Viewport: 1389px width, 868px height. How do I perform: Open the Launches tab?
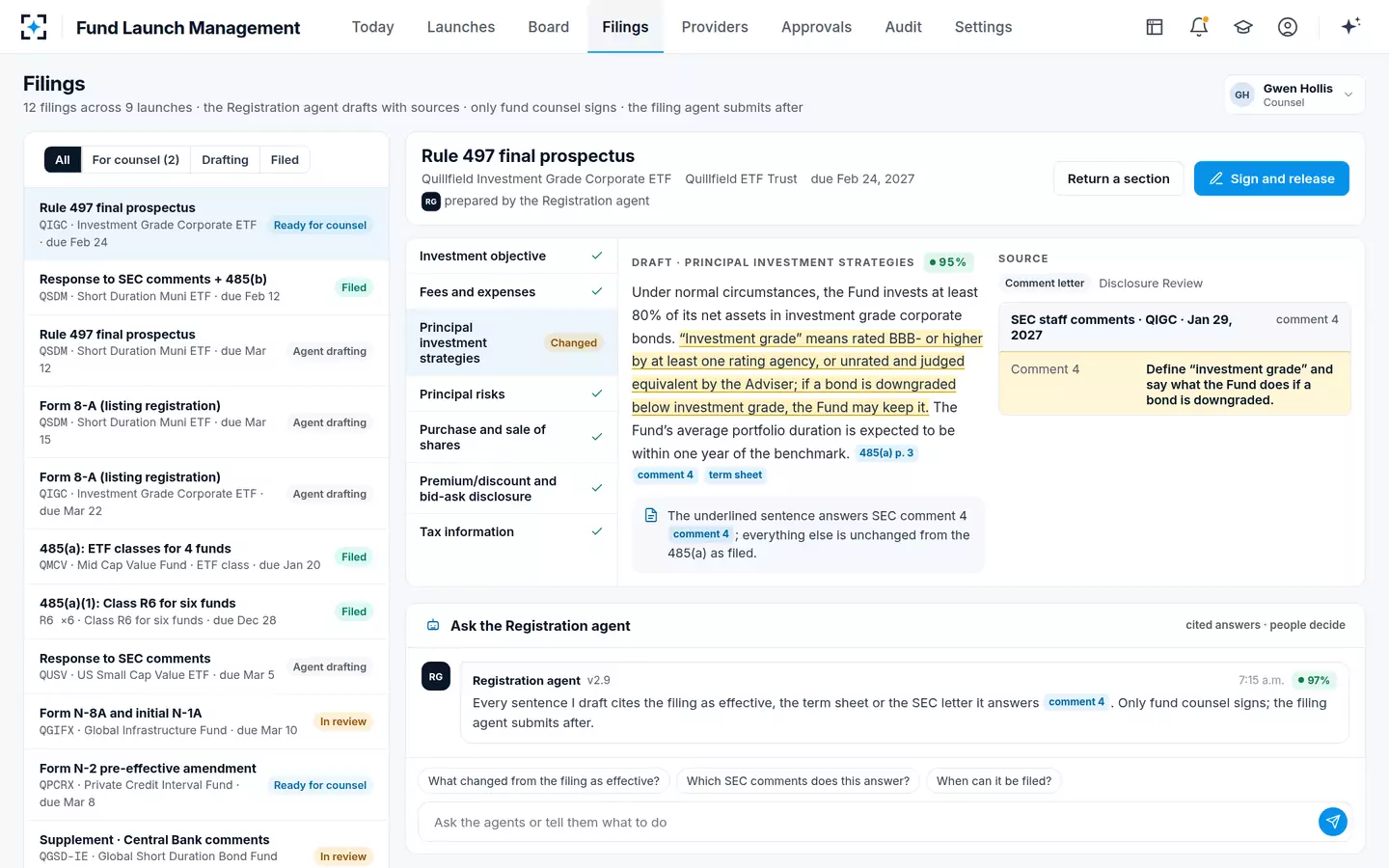(x=461, y=27)
